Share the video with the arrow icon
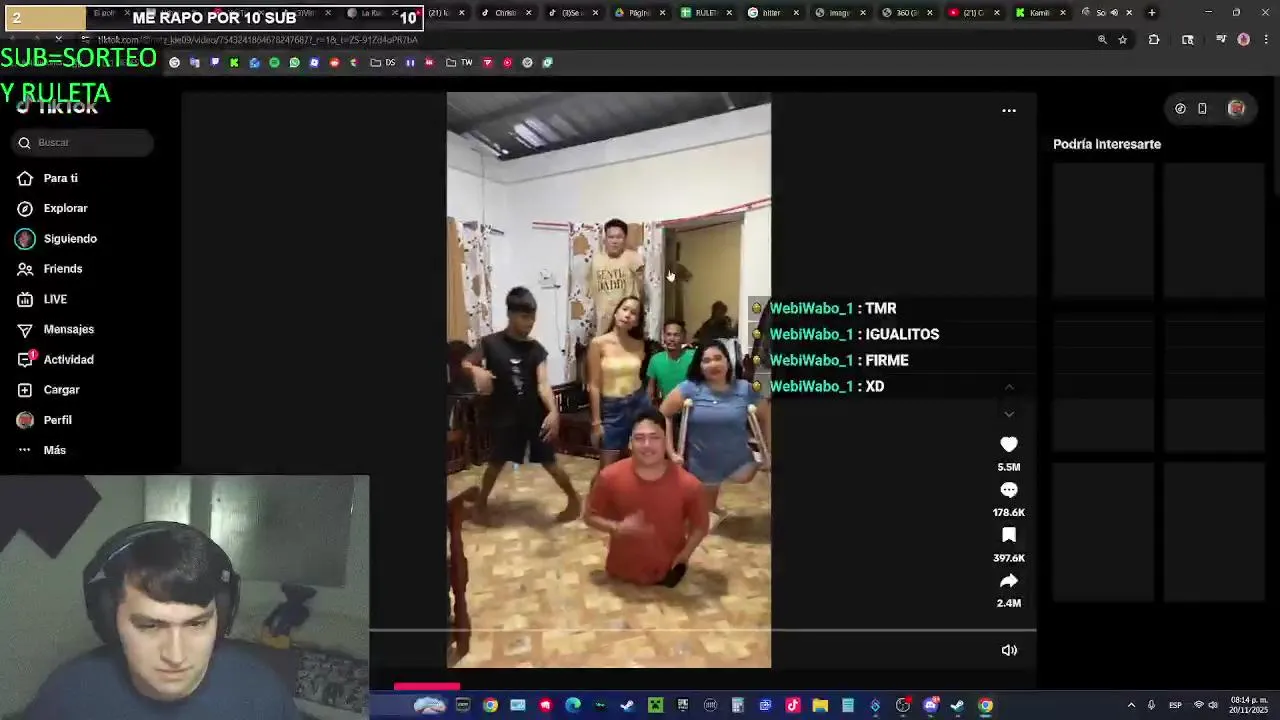The height and width of the screenshot is (720, 1280). 1009,581
